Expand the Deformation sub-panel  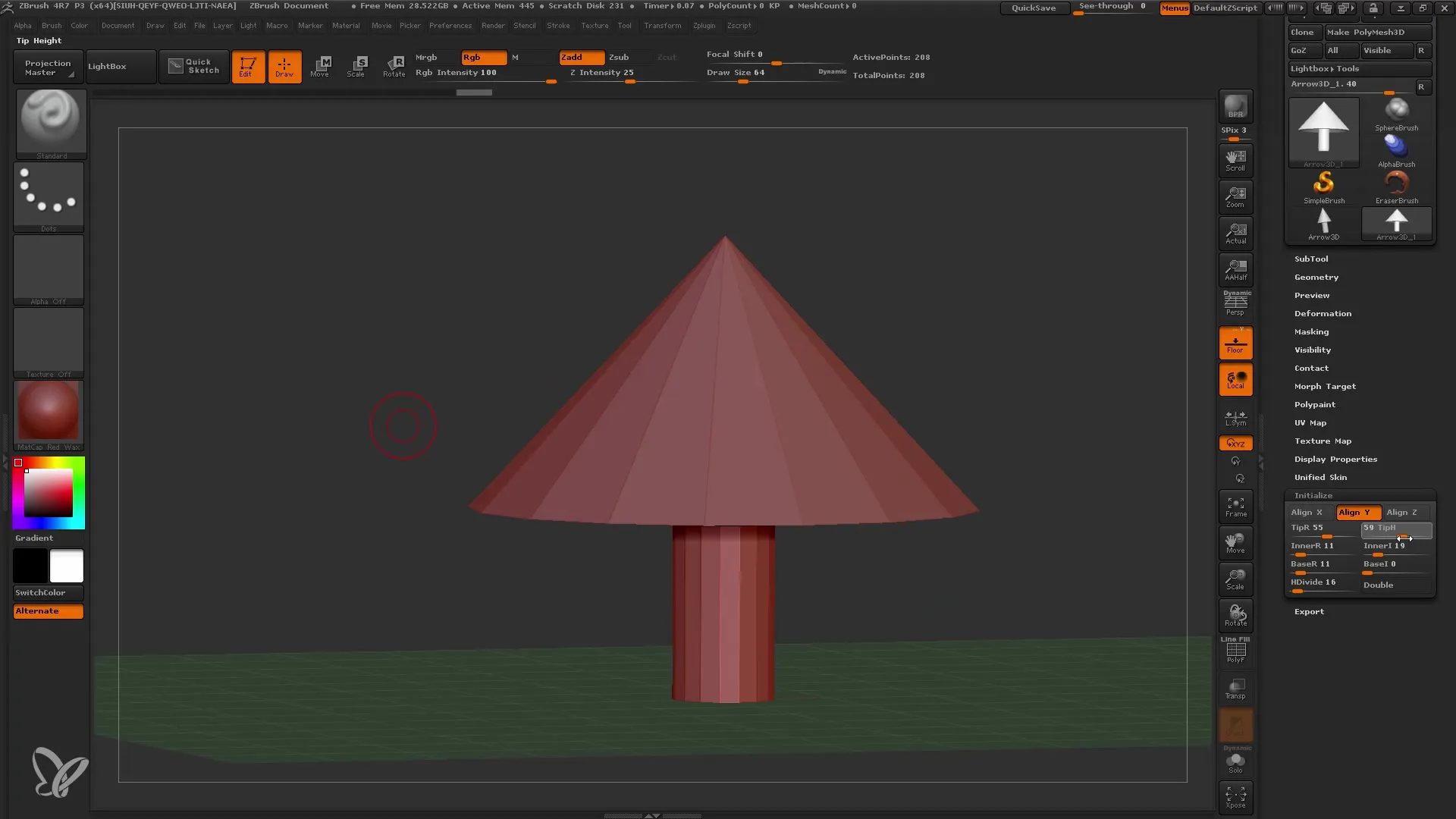(1322, 313)
